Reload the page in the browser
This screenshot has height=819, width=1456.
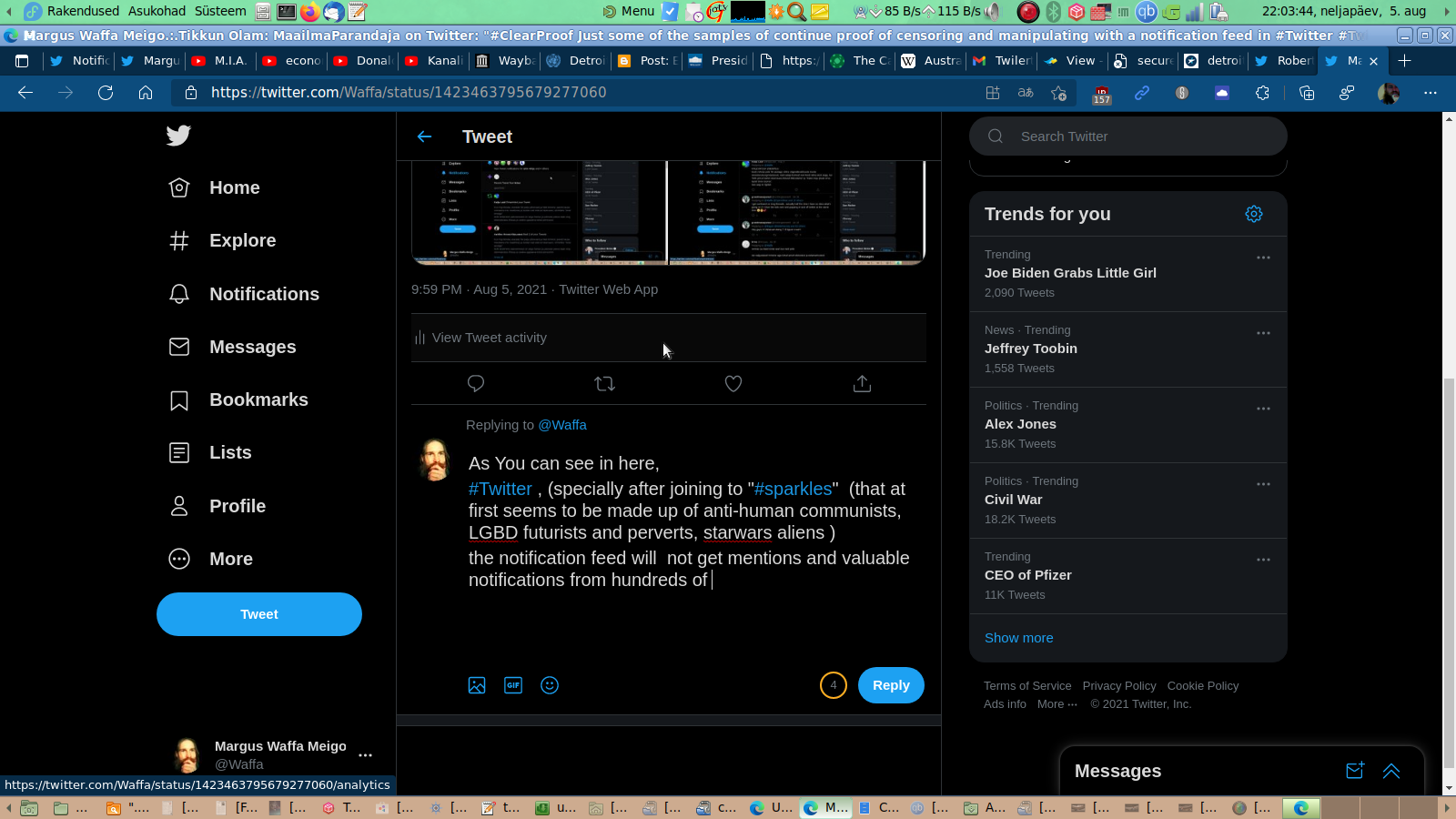tap(106, 93)
